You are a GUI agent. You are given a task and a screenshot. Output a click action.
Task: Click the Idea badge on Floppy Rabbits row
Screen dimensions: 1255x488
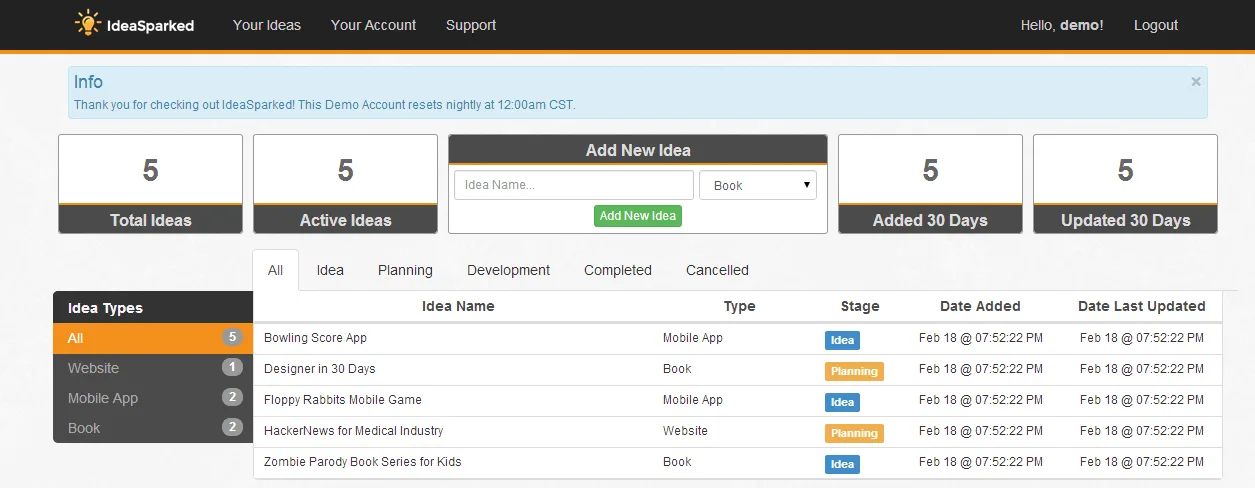[842, 402]
